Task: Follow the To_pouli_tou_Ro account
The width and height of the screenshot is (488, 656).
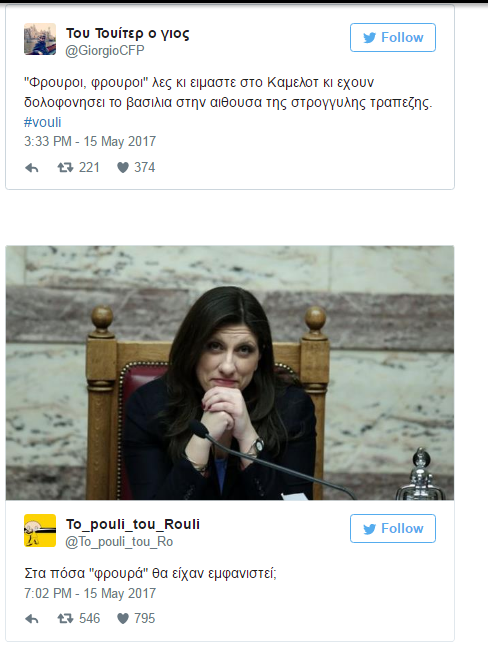Action: (393, 528)
